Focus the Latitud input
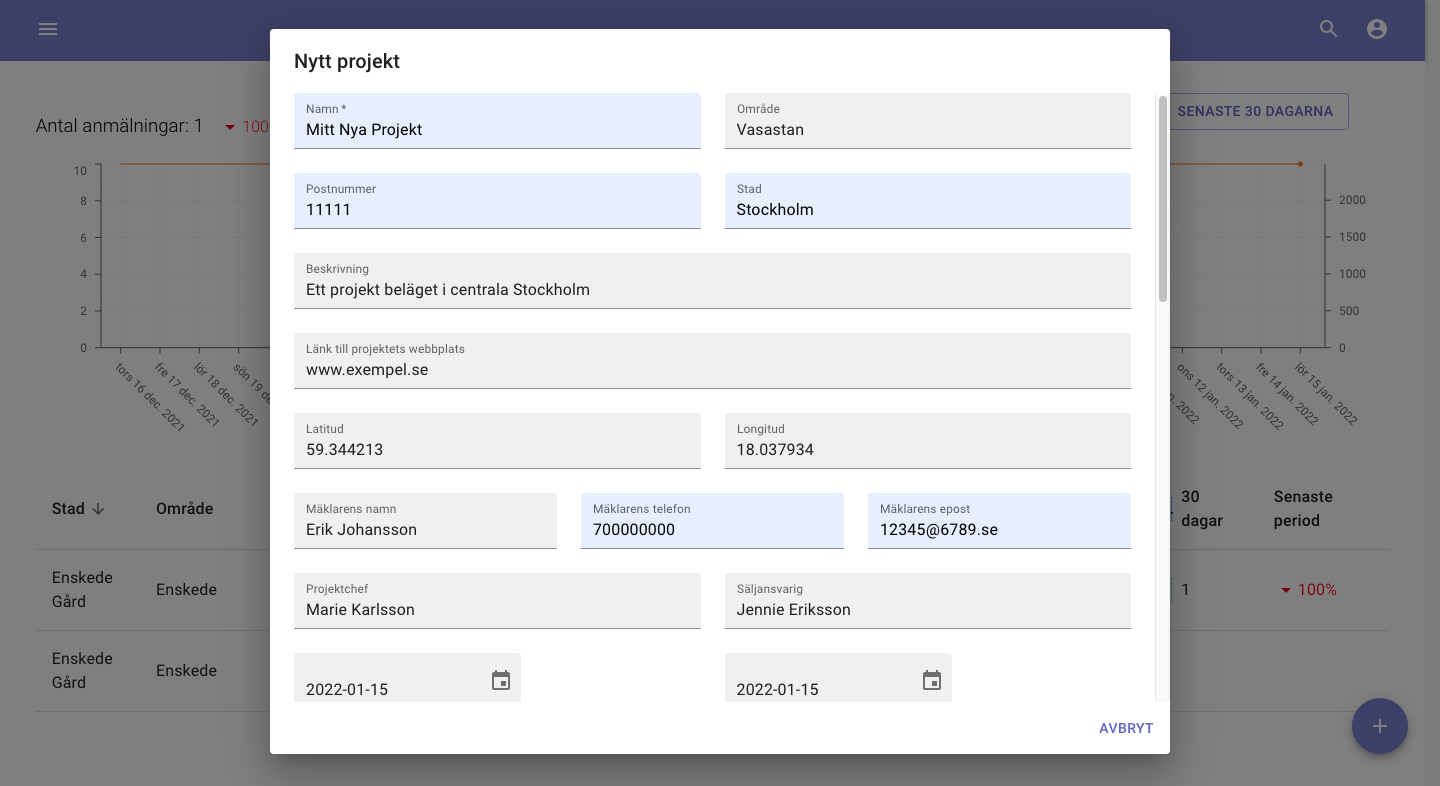Screen dimensions: 1440x786 497,449
